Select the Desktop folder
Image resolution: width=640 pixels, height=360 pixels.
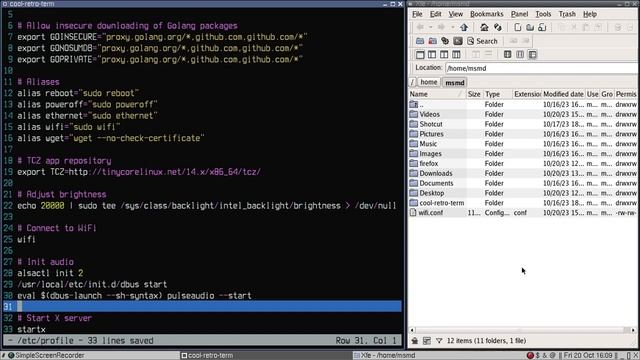tap(522, 193)
